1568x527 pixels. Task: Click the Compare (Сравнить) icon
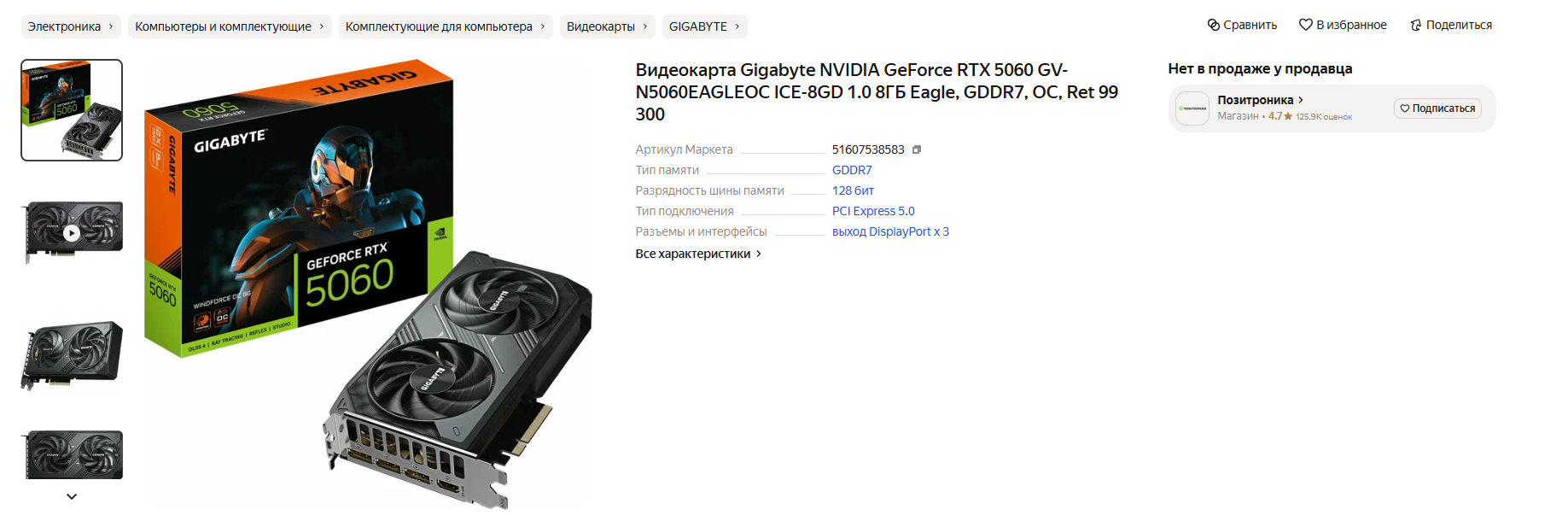[x=1213, y=25]
